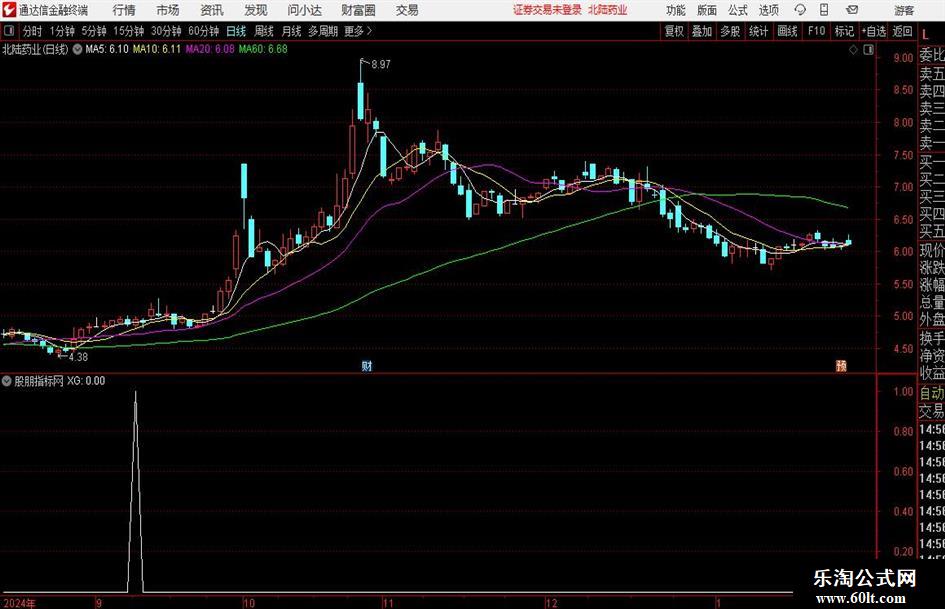Open the mobile phone icon
Image resolution: width=945 pixels, height=609 pixels.
[x=824, y=10]
